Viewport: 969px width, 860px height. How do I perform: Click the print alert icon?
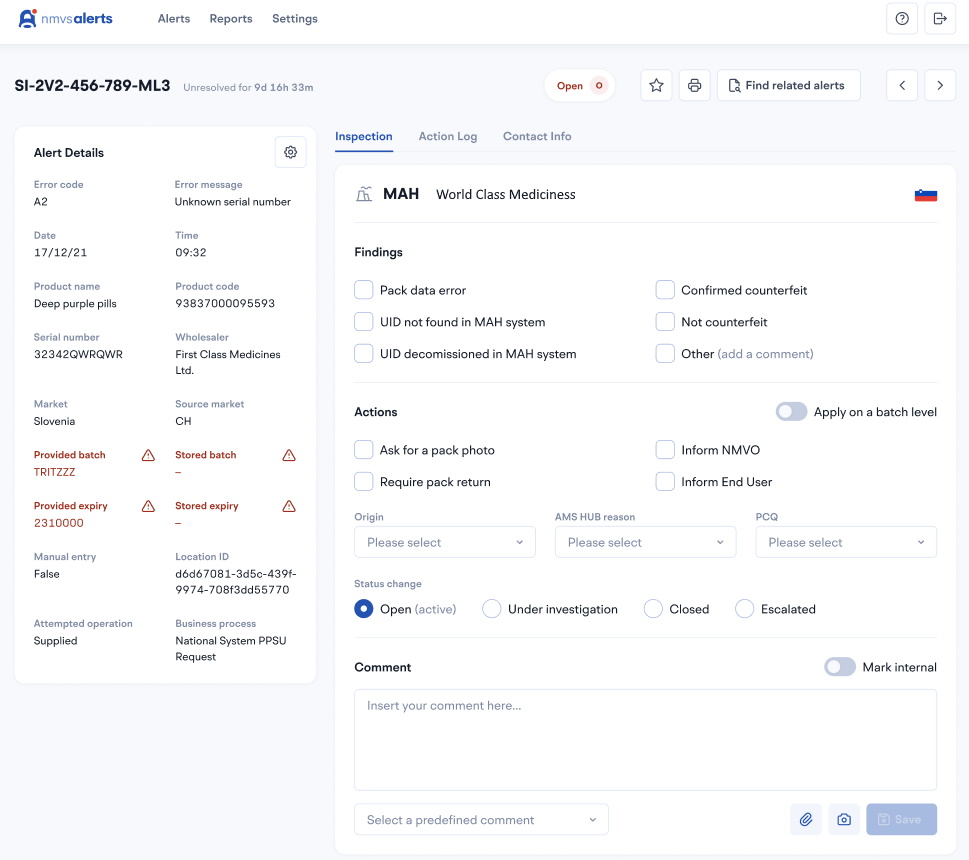tap(694, 86)
